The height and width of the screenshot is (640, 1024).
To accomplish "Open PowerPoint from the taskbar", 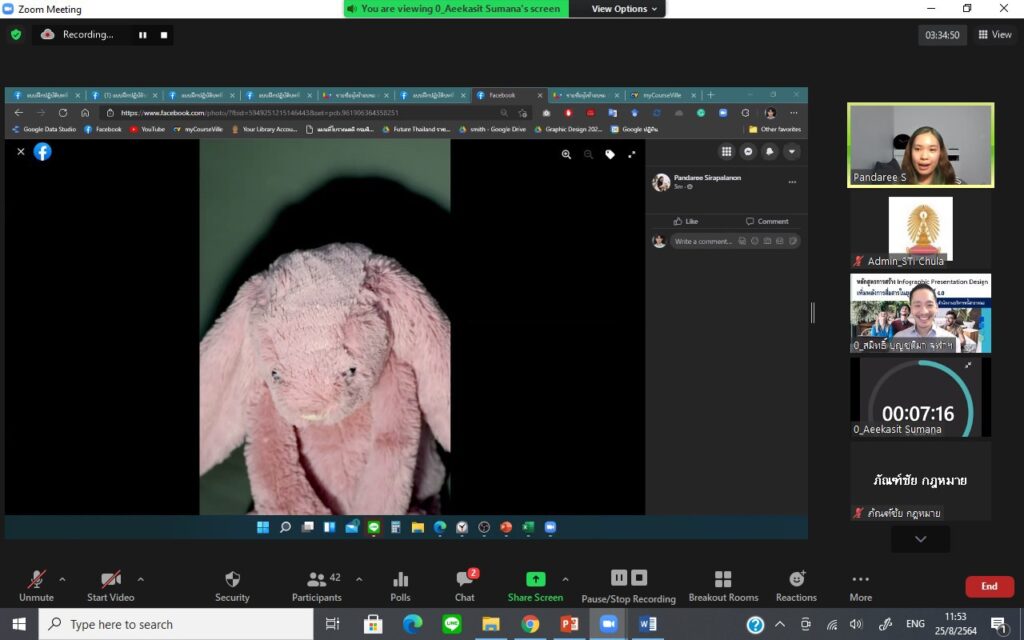I will coord(569,624).
